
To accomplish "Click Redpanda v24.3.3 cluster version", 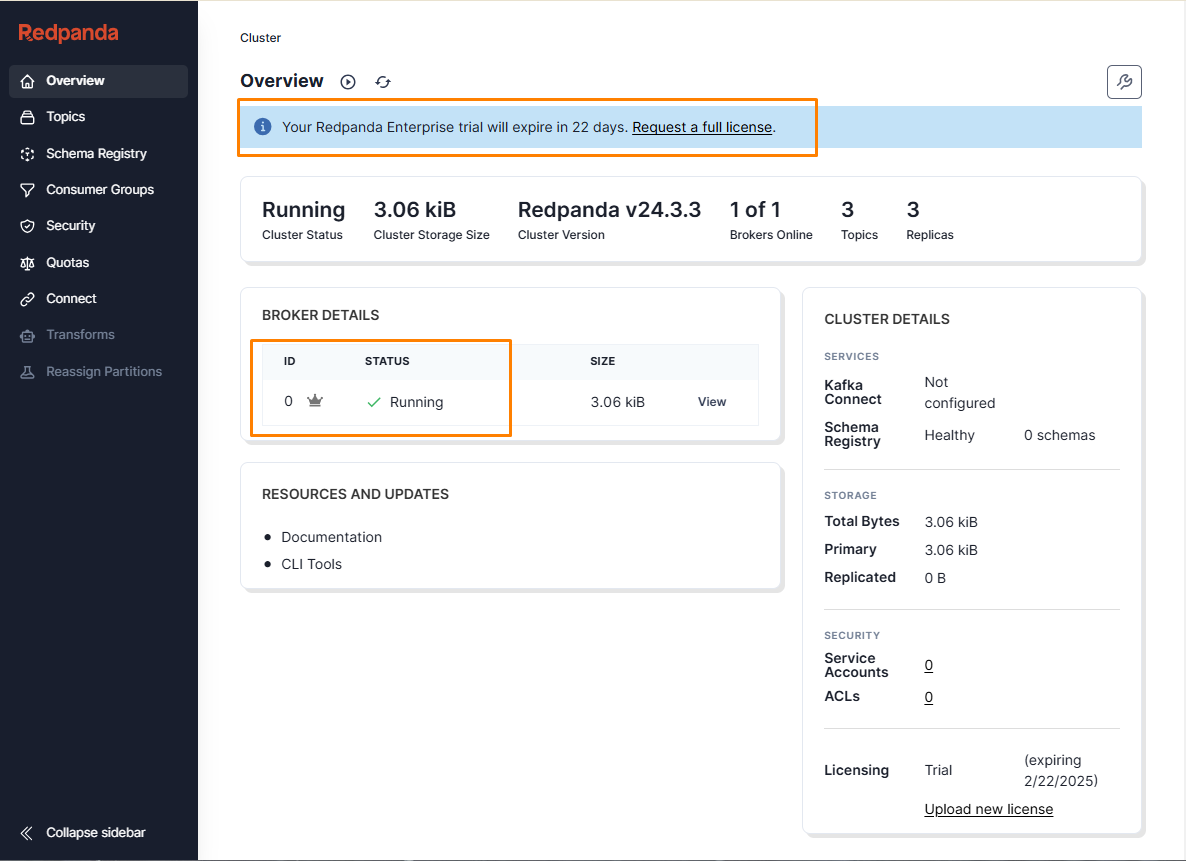I will [610, 210].
